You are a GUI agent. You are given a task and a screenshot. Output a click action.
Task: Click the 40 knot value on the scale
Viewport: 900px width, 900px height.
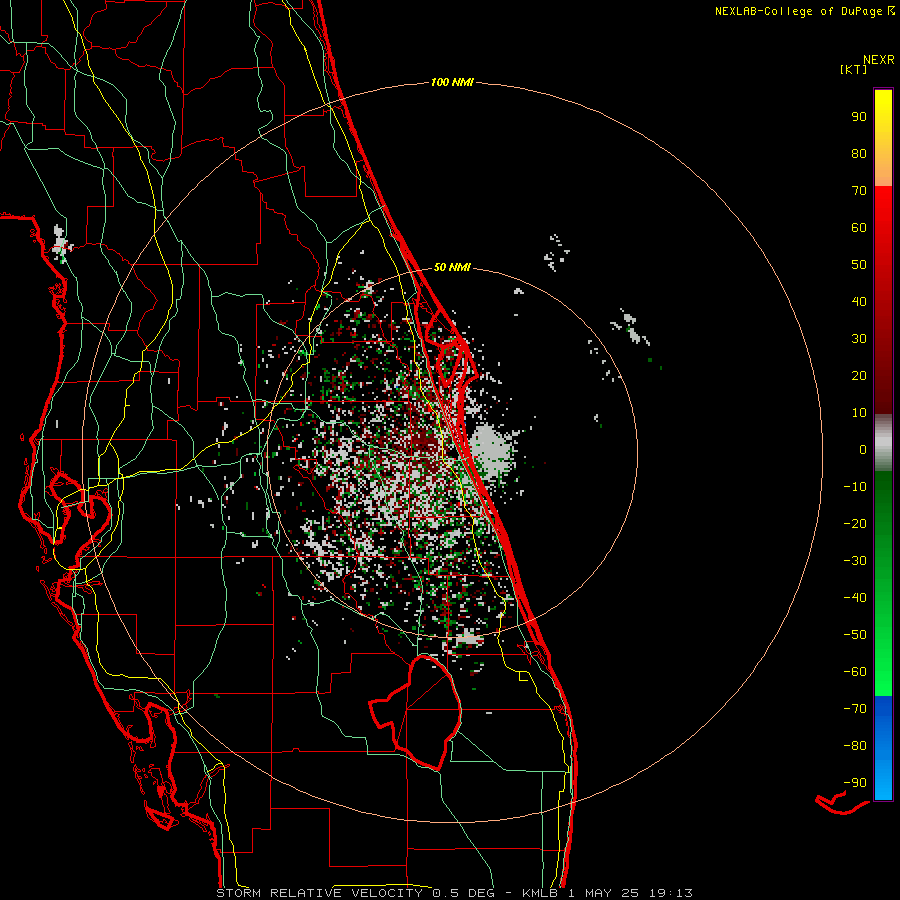859,301
